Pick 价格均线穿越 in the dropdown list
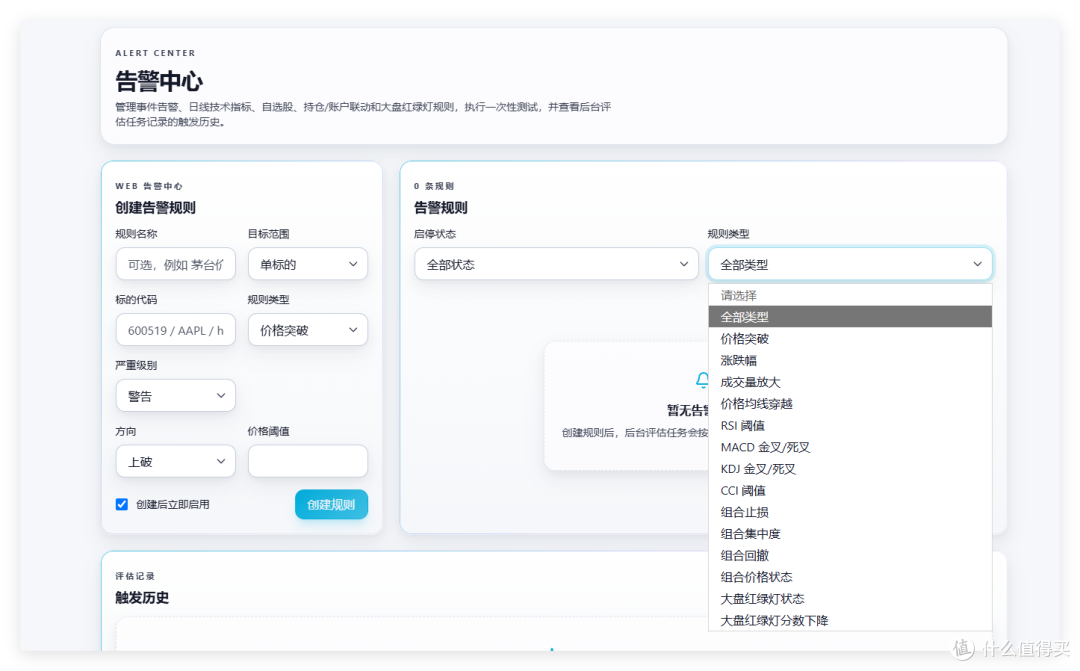Image resolution: width=1080 pixels, height=671 pixels. 850,404
